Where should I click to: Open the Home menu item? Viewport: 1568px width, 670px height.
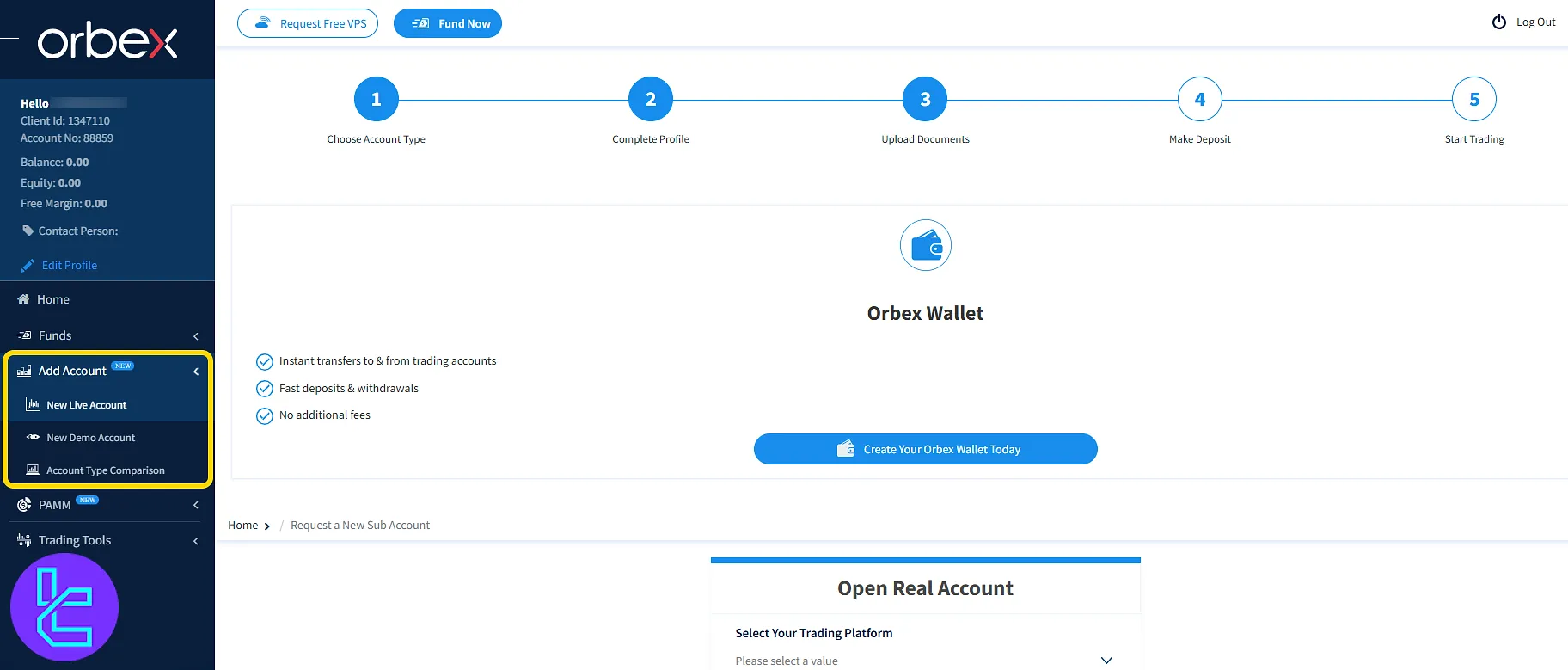point(107,299)
